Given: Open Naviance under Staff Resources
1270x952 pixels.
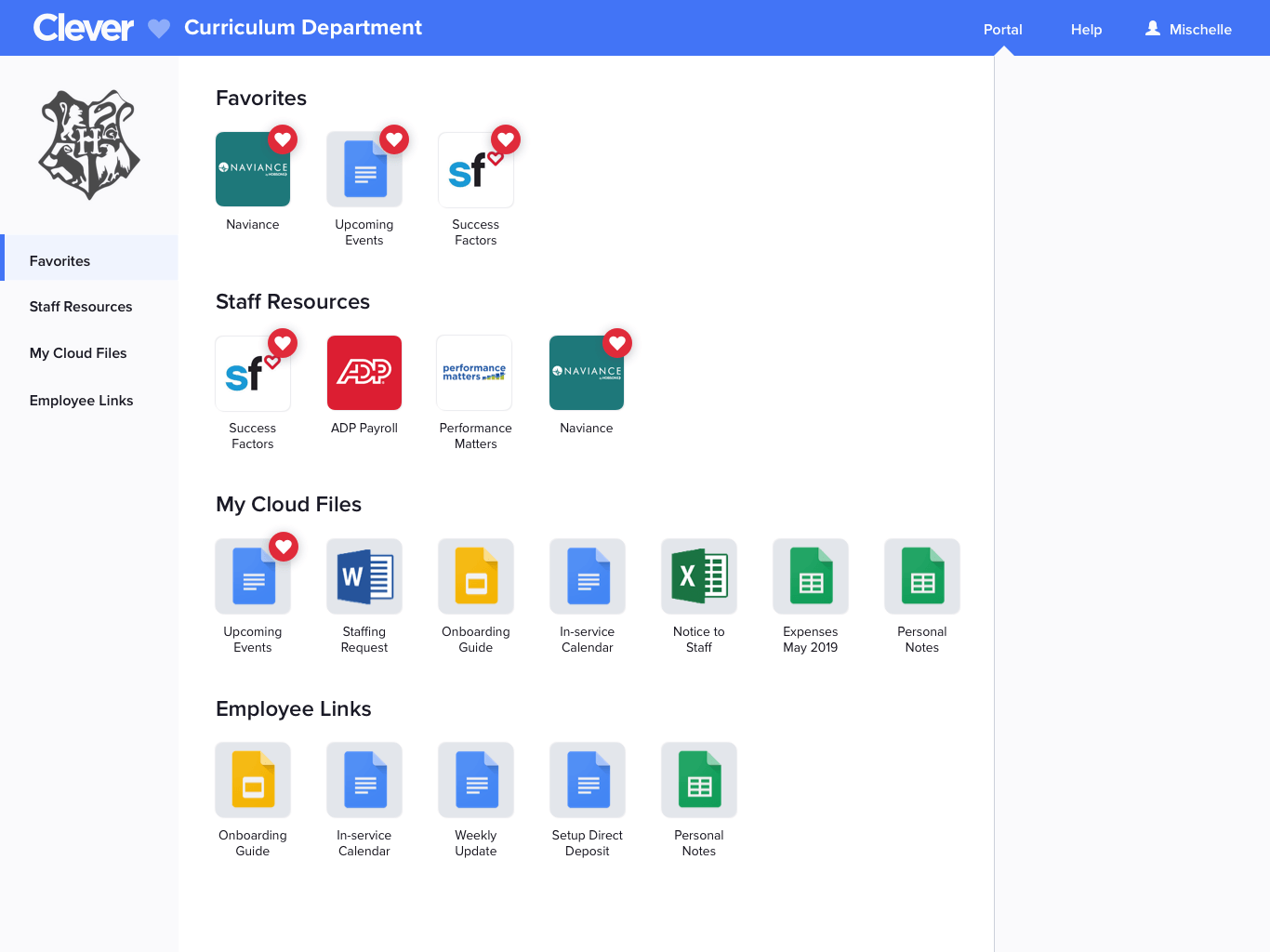Looking at the screenshot, I should [587, 373].
